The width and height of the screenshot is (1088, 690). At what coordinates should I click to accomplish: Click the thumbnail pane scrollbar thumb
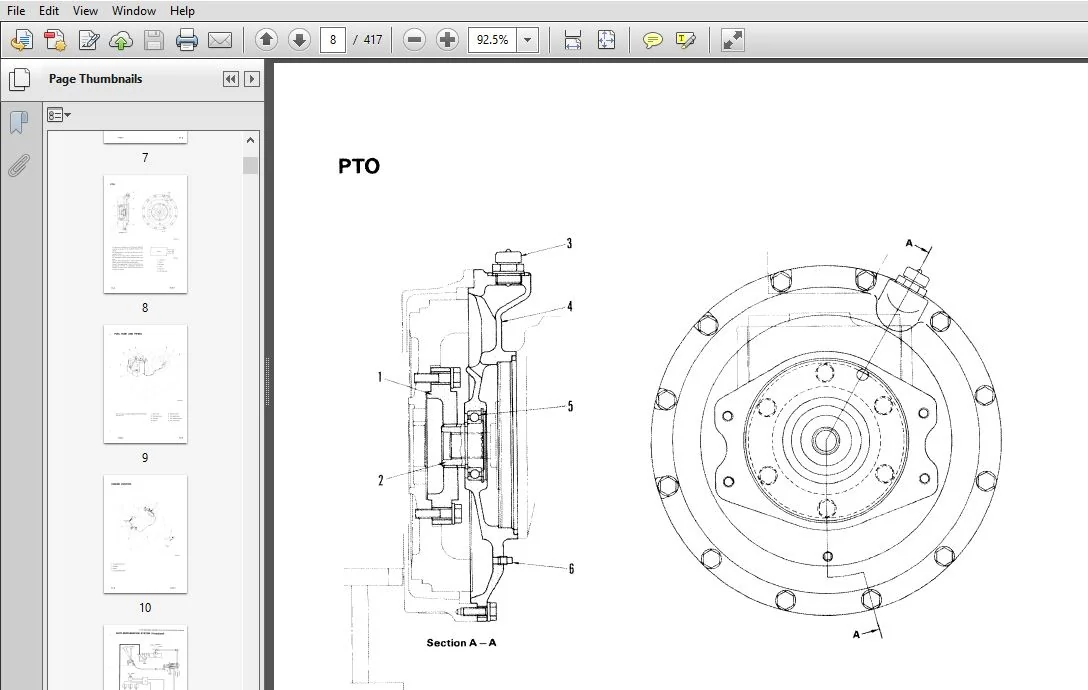[x=250, y=165]
